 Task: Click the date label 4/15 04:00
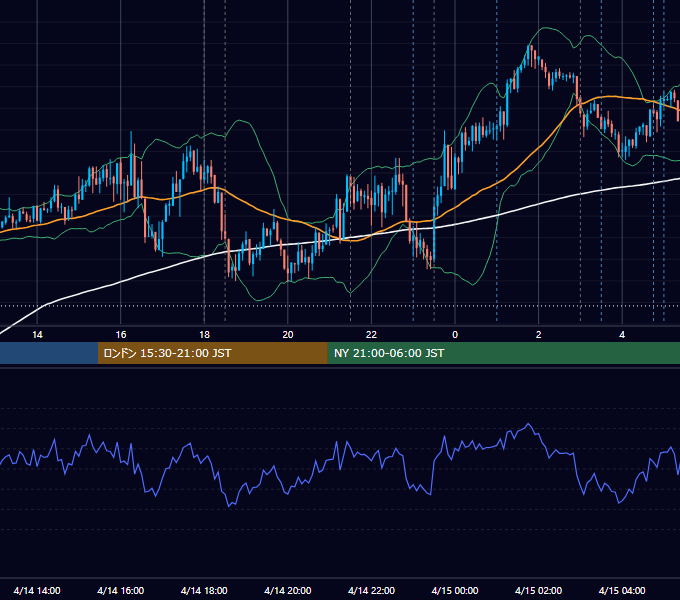tap(622, 590)
